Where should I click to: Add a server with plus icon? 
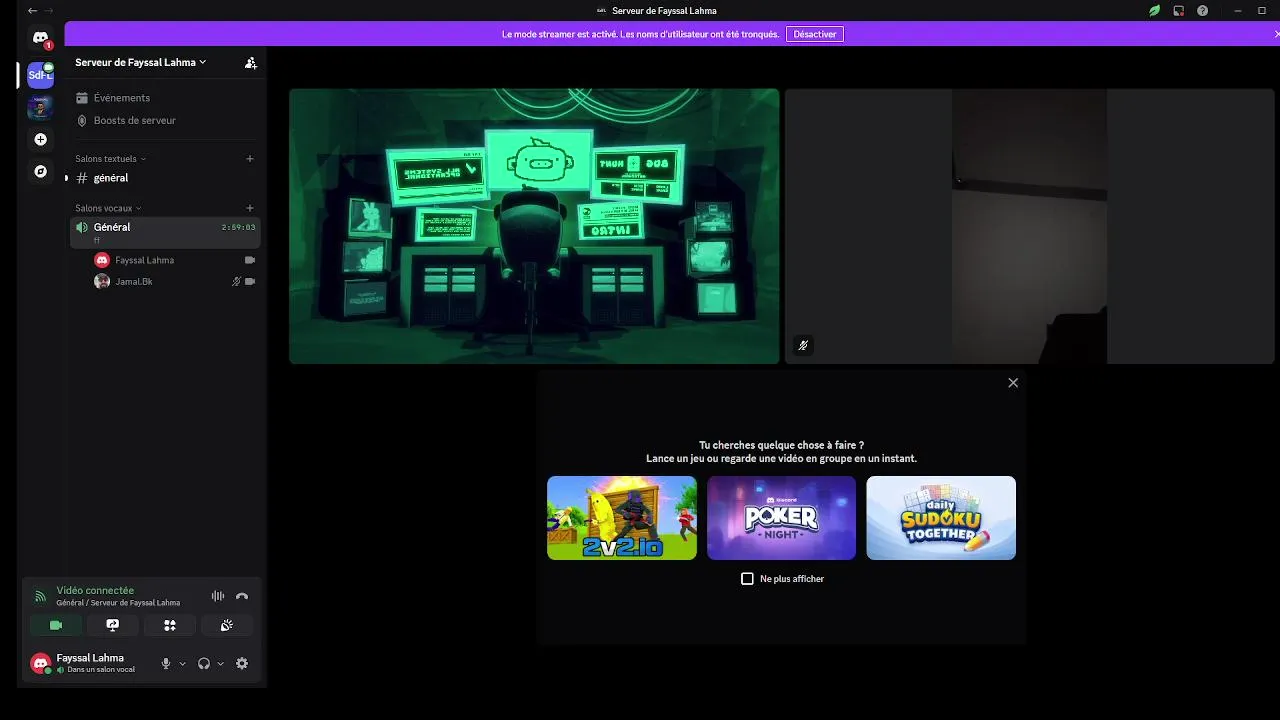tap(41, 139)
